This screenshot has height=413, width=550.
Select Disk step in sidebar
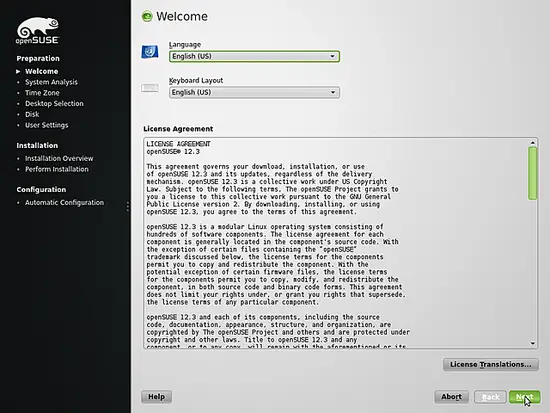32,114
